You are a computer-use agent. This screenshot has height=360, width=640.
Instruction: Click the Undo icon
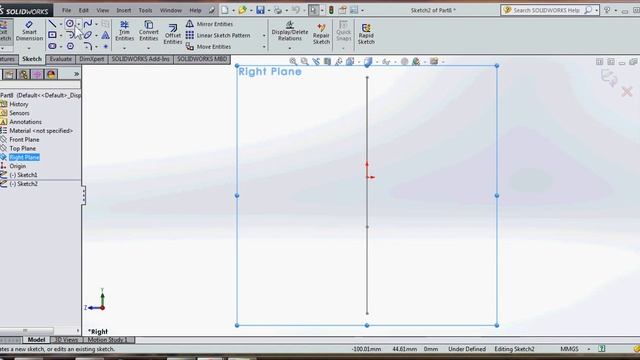[296, 10]
